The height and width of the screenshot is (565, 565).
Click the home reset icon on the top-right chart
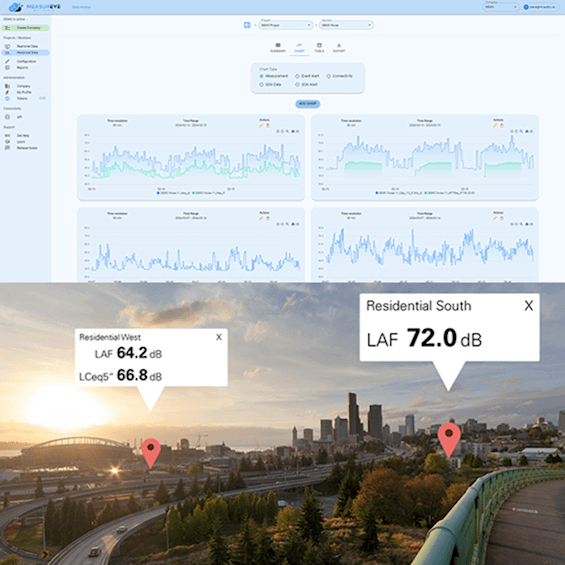pos(526,132)
